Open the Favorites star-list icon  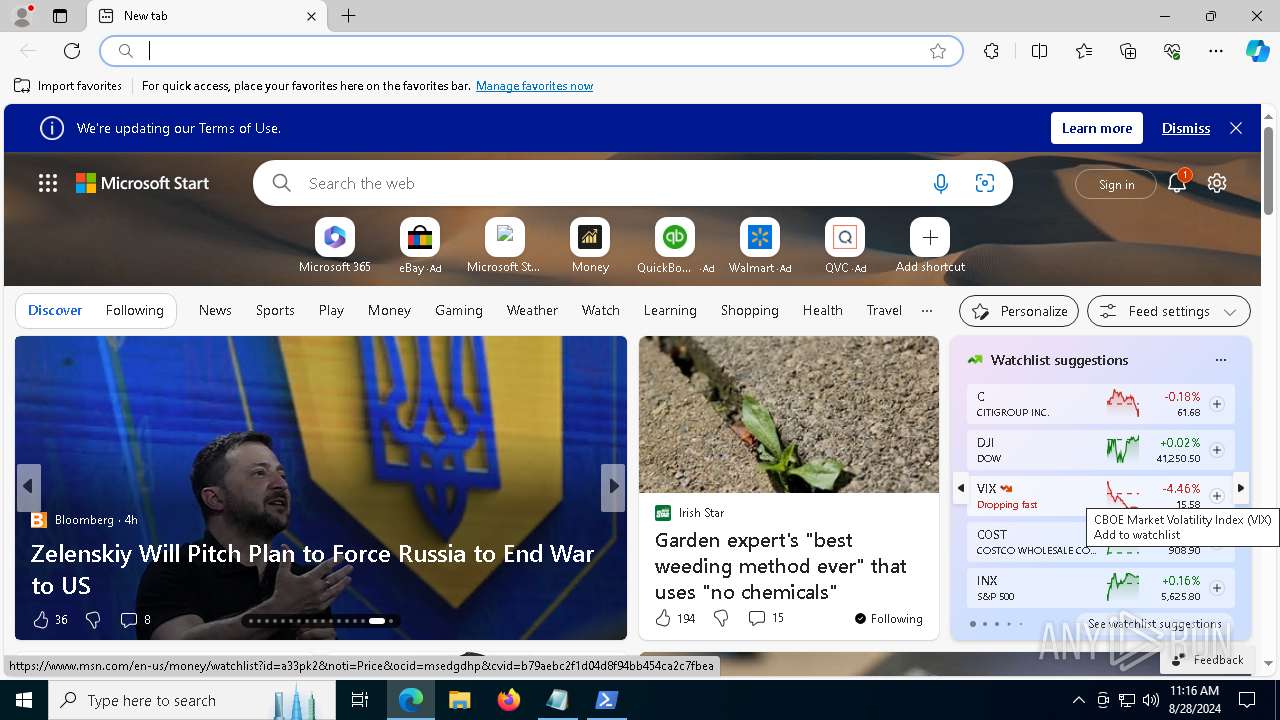[1084, 51]
